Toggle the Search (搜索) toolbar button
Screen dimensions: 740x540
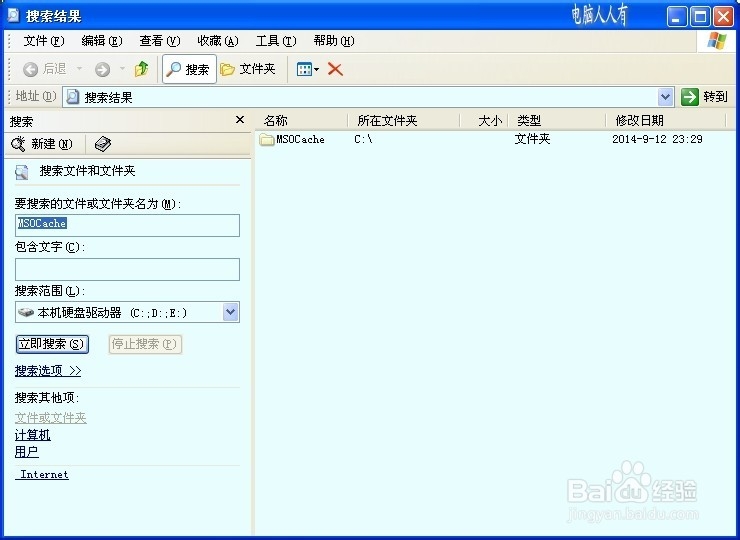pyautogui.click(x=189, y=69)
